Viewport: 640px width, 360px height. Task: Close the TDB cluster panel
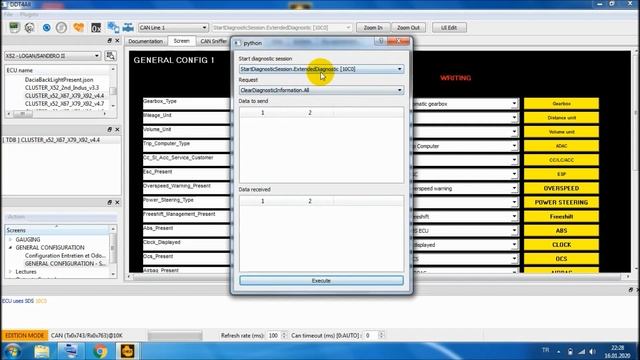[117, 129]
